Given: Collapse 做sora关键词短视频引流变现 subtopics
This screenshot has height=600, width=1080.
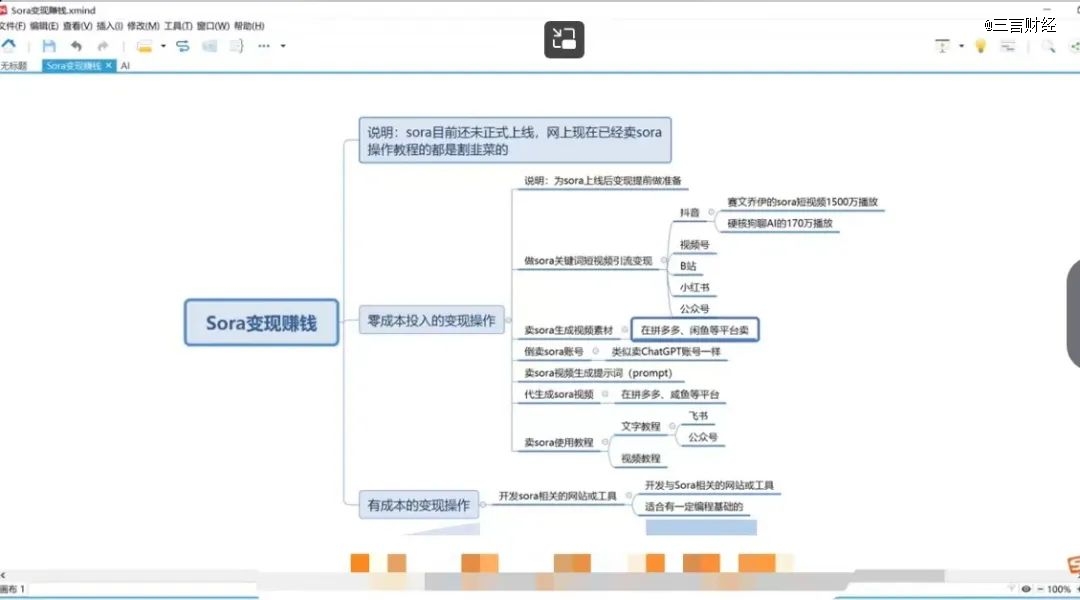Looking at the screenshot, I should point(663,260).
